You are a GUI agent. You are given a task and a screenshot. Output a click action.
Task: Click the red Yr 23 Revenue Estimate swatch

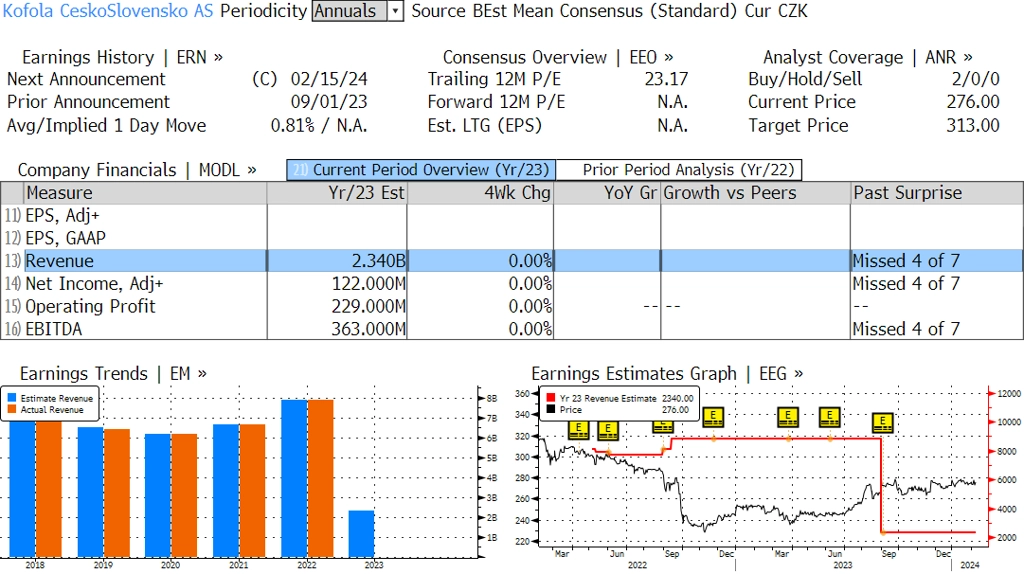click(551, 398)
